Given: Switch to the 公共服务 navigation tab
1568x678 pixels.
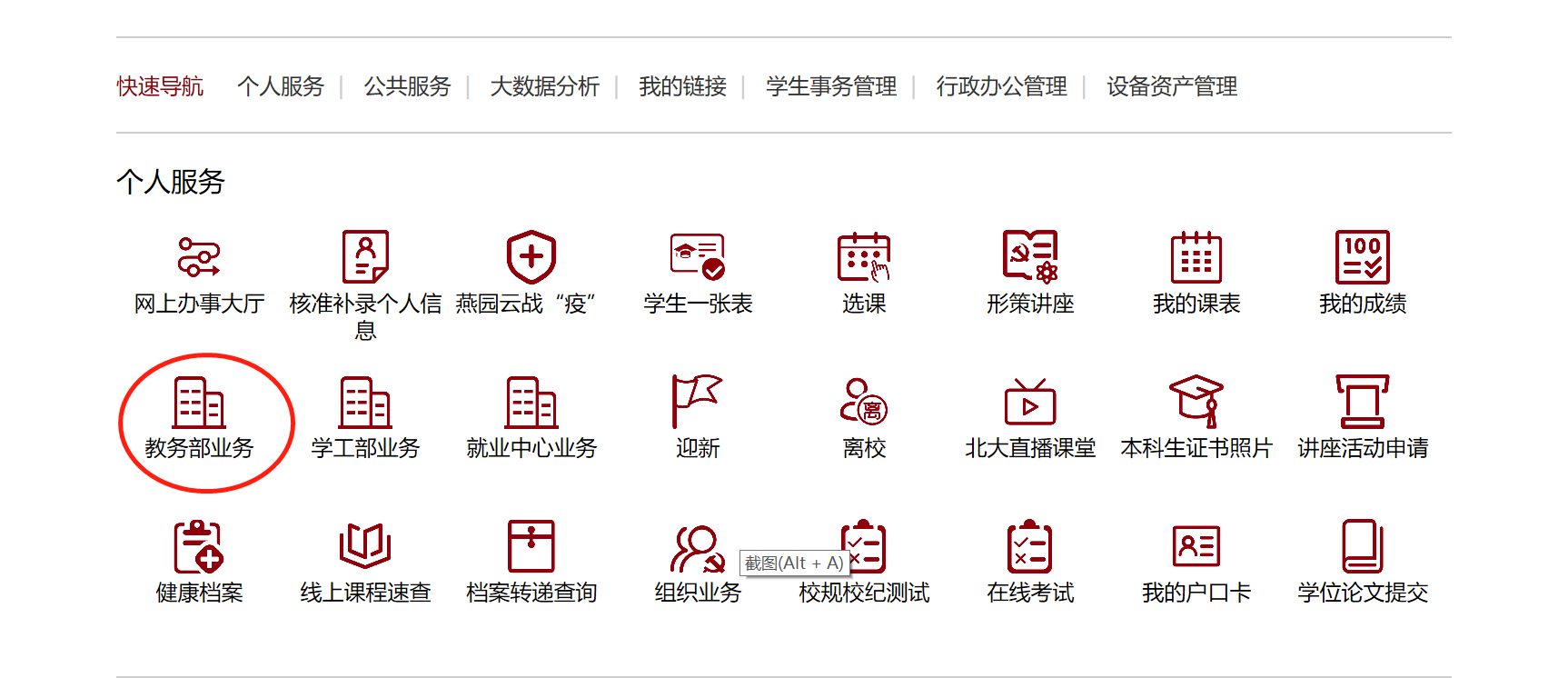Looking at the screenshot, I should pos(407,86).
